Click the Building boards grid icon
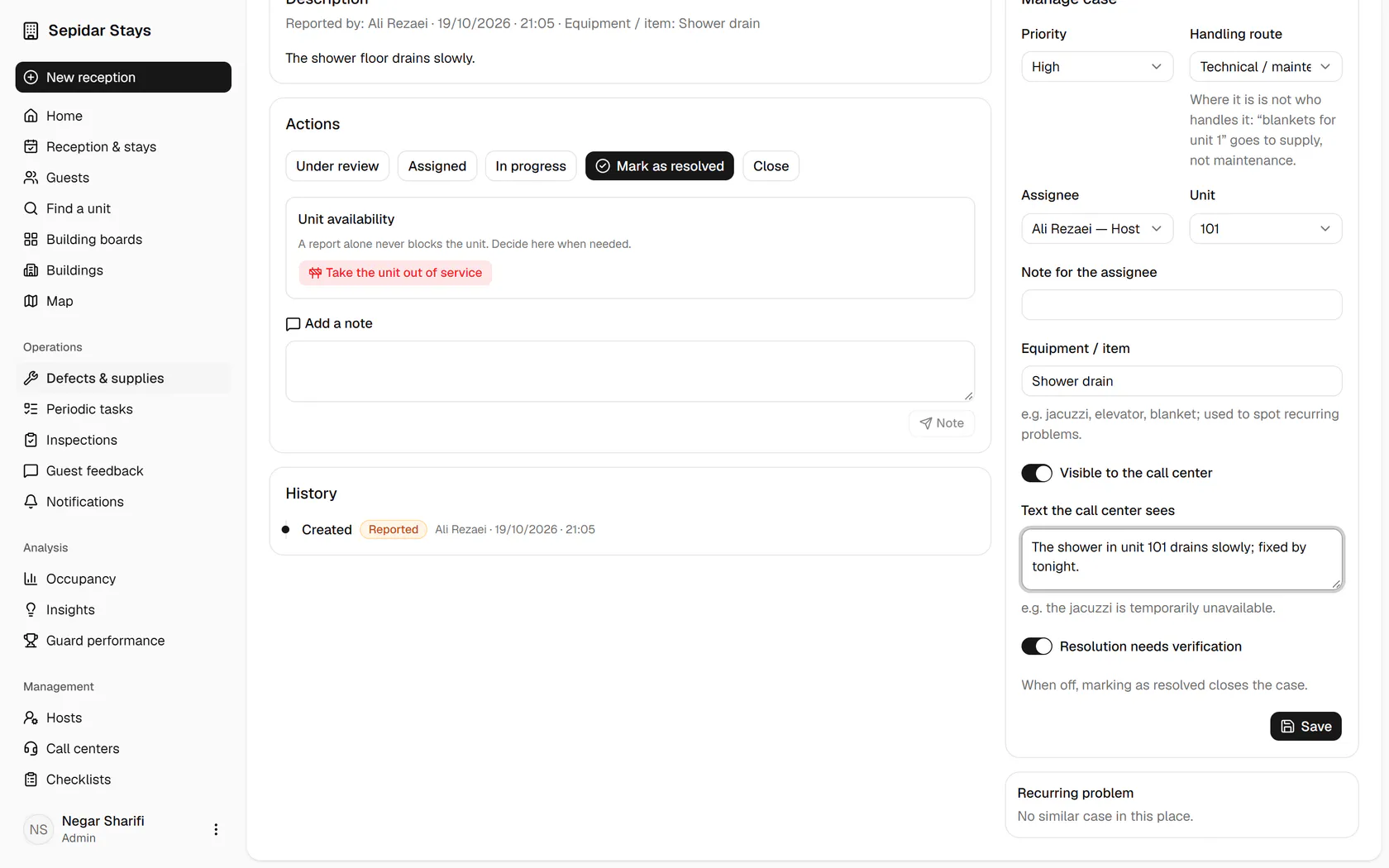Screen dimensions: 1389x868 pyautogui.click(x=31, y=240)
